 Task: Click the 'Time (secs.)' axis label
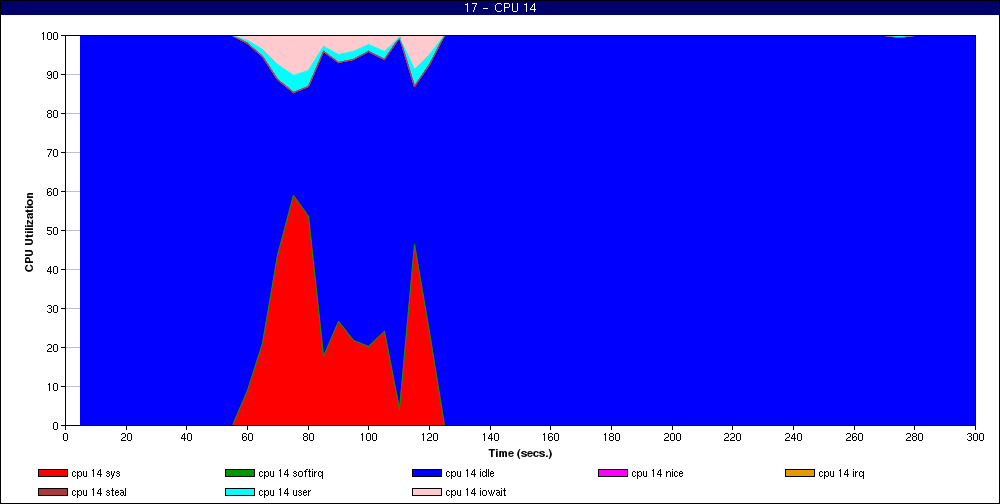pyautogui.click(x=520, y=454)
